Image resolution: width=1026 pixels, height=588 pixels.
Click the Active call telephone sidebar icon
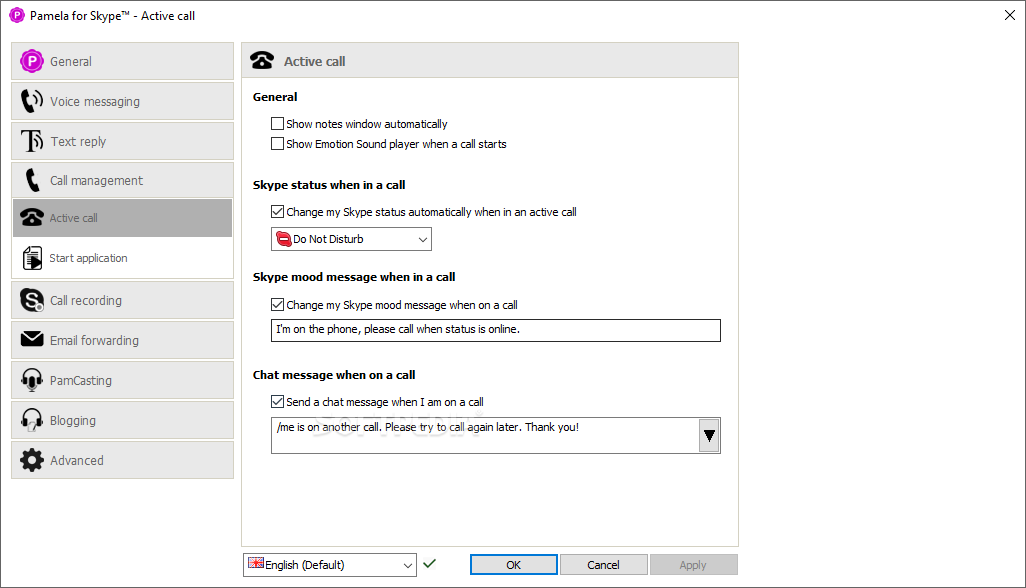31,218
